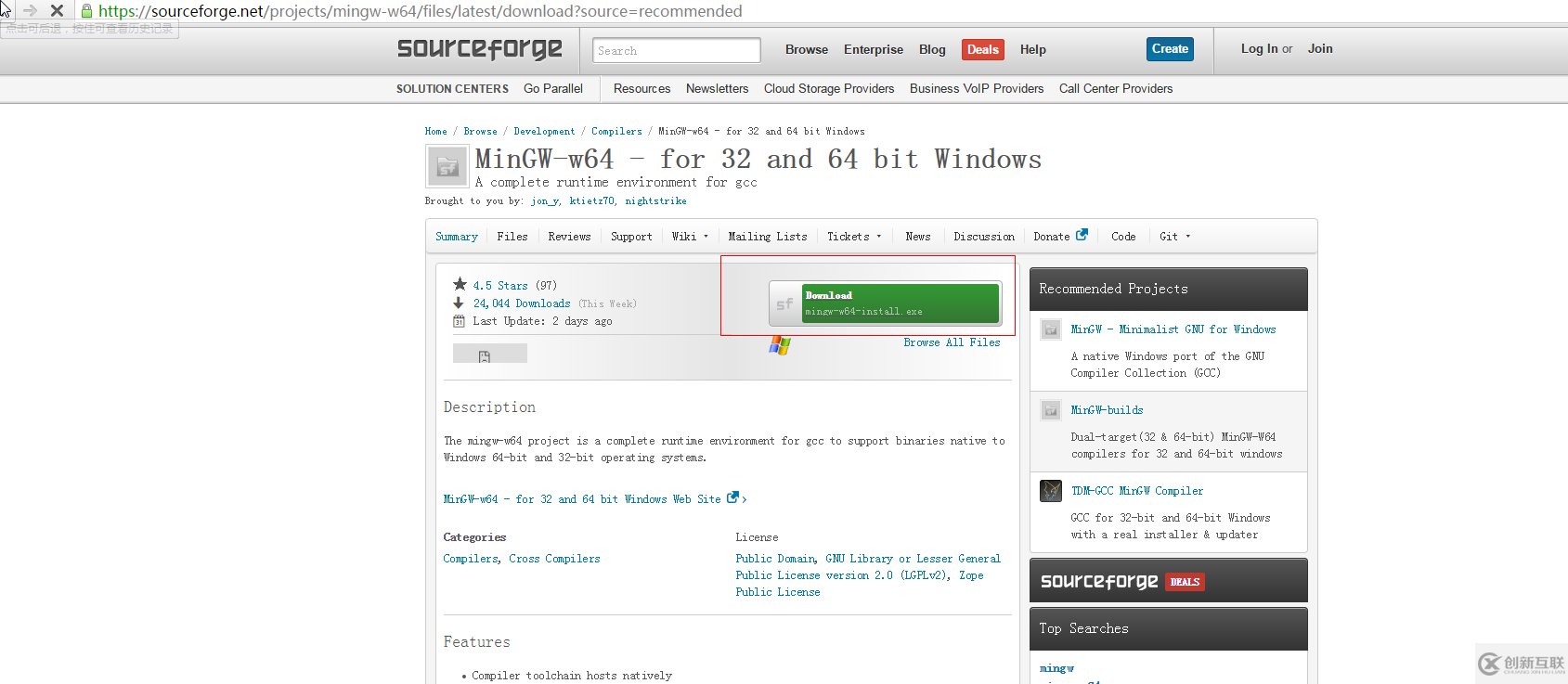Open the Git dropdown menu

[1174, 237]
